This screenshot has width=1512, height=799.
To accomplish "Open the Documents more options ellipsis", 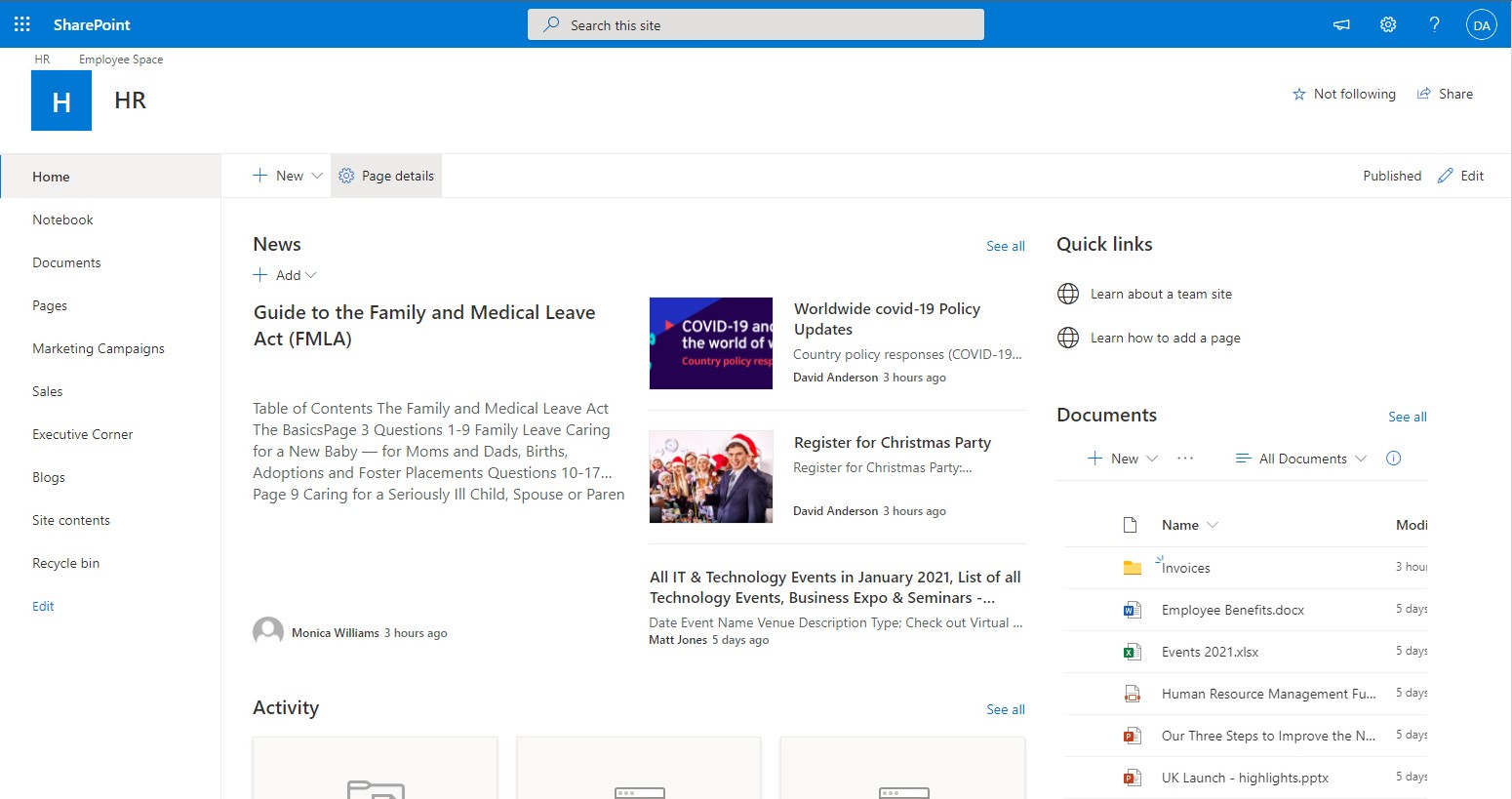I will (1185, 459).
